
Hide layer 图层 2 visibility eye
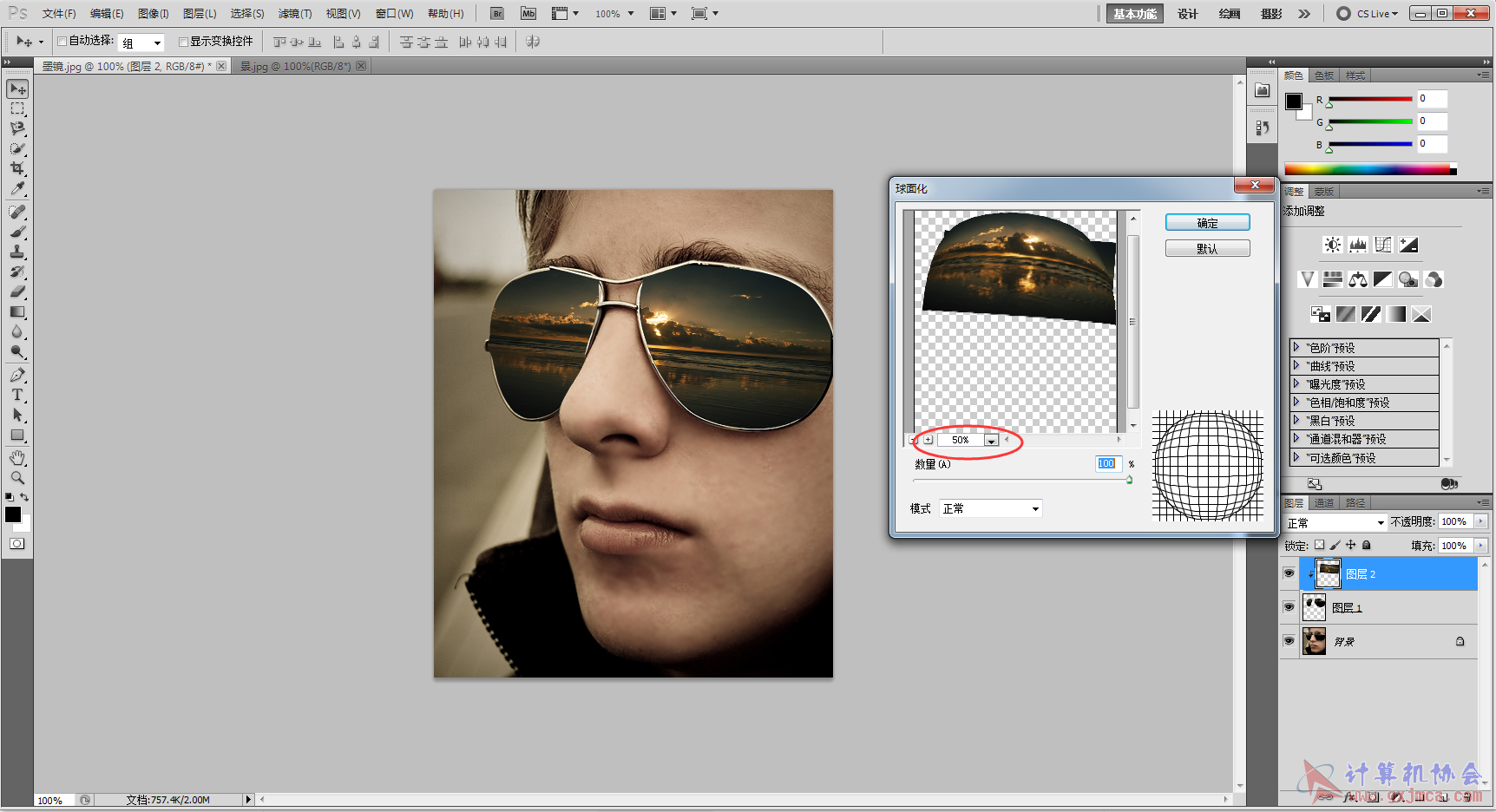pyautogui.click(x=1289, y=573)
